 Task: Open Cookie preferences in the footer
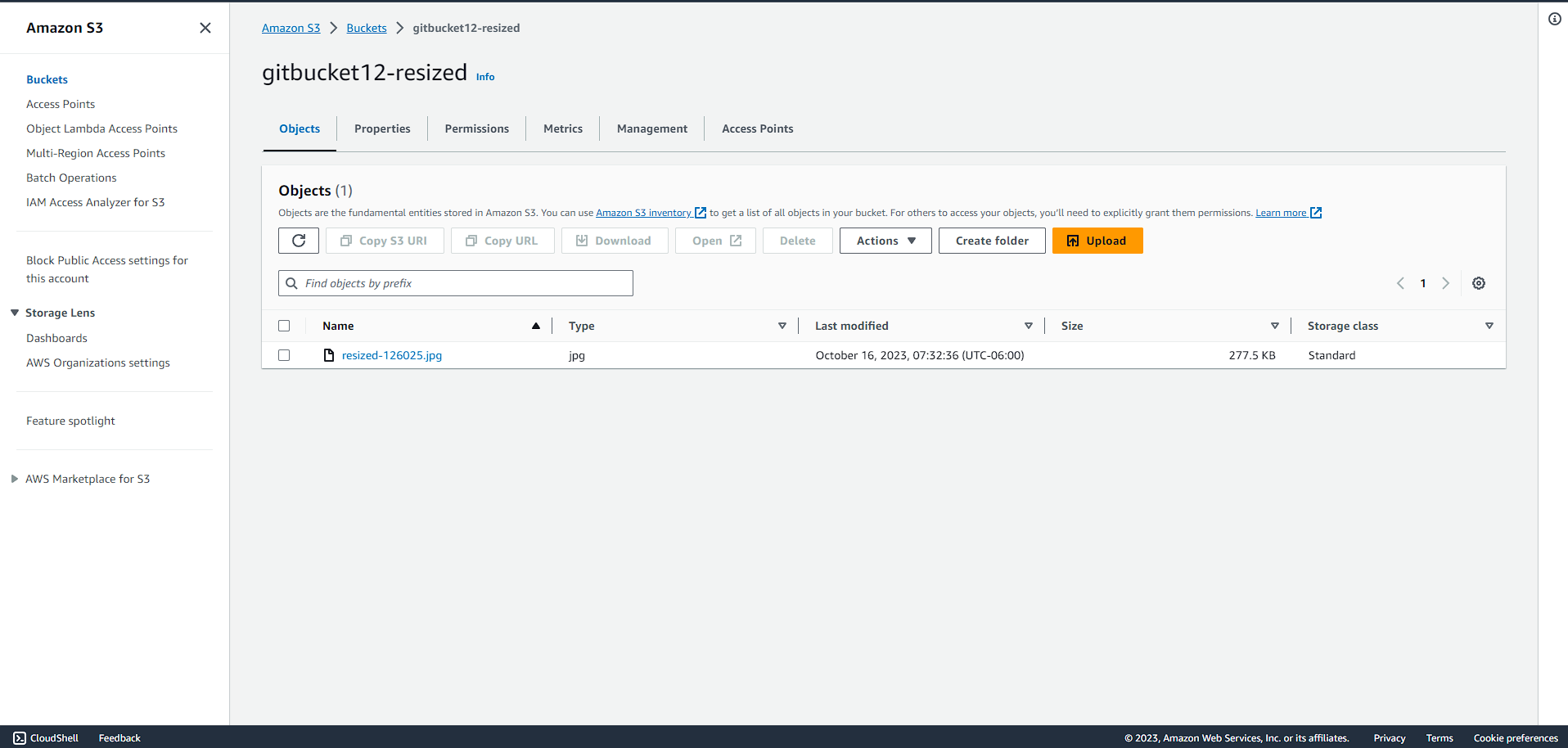[x=1516, y=738]
